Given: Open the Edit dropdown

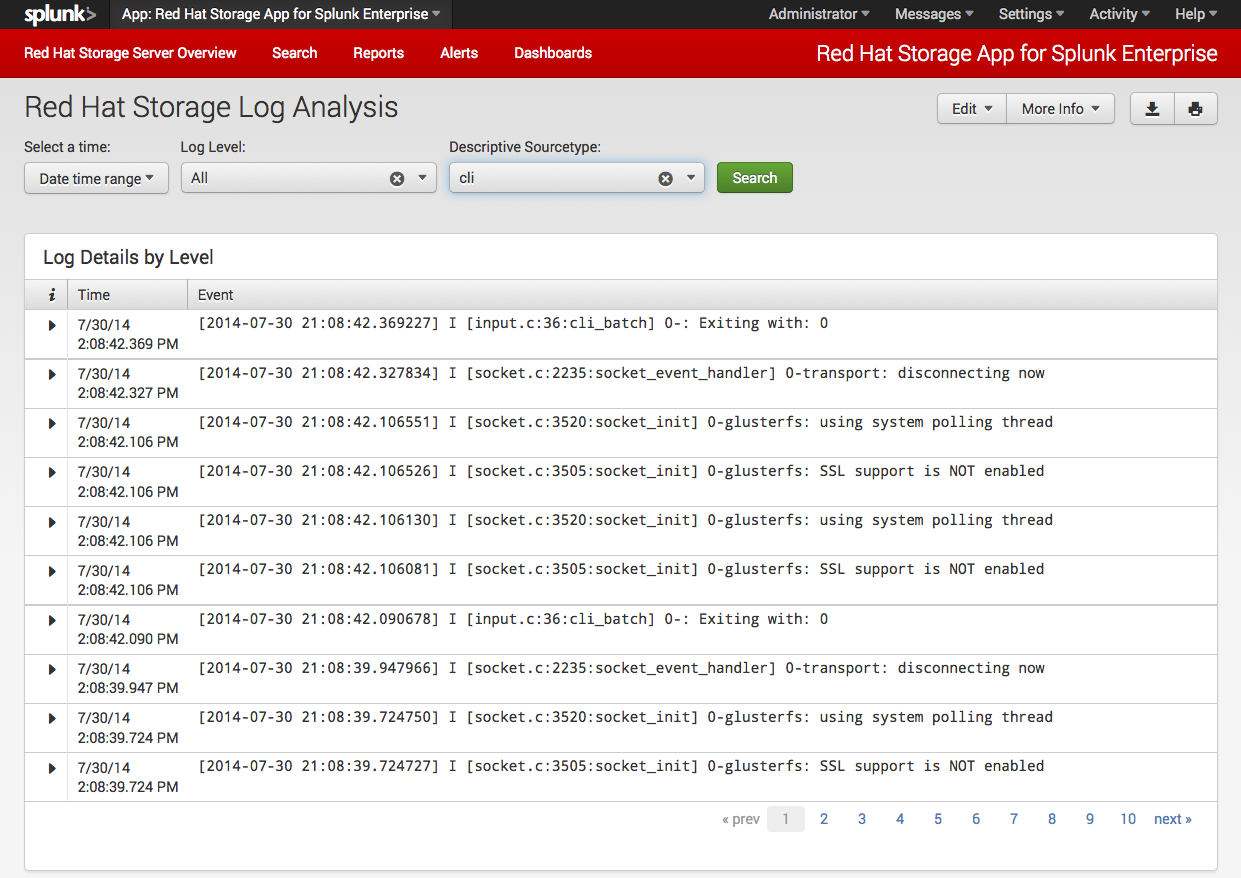Looking at the screenshot, I should coord(972,109).
